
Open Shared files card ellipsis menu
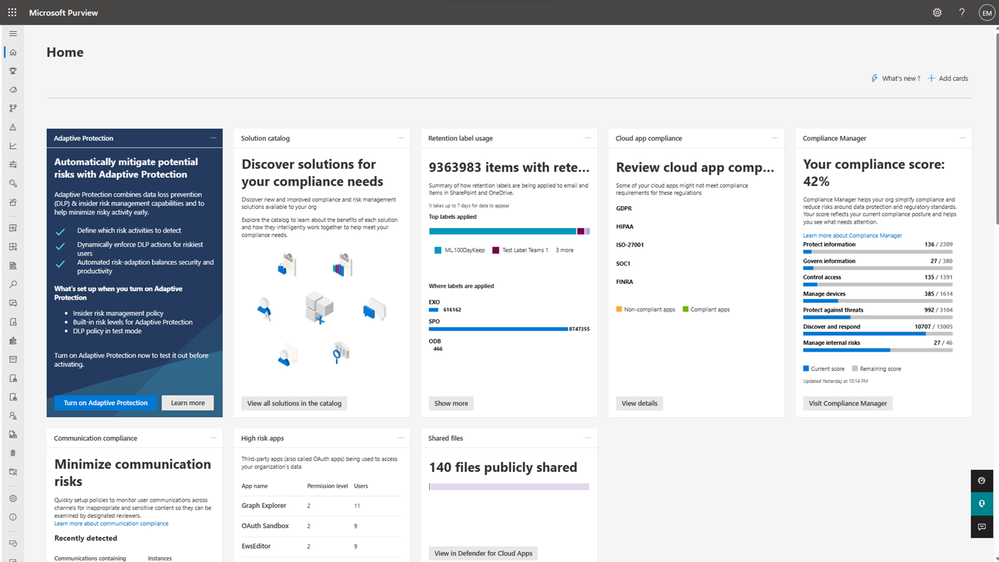click(x=588, y=438)
